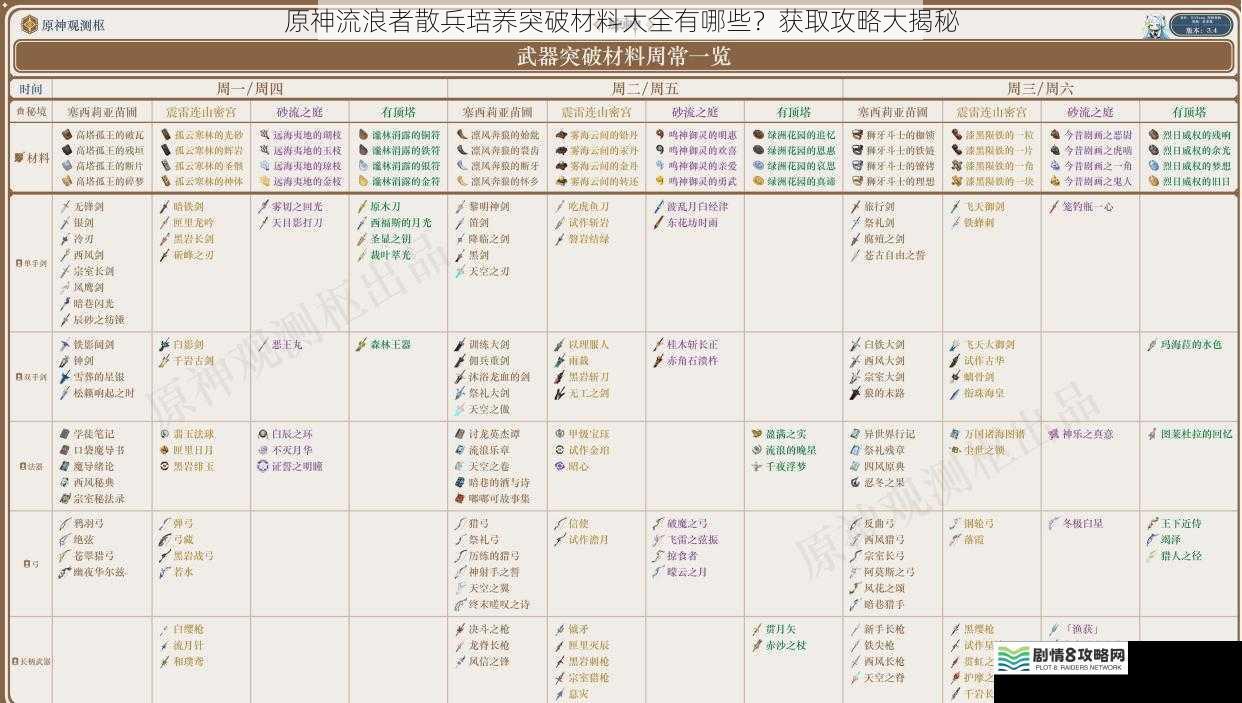Viewport: 1242px width, 703px height.
Task: Click the sword icon beside 黎明神剑
Action: [x=461, y=206]
